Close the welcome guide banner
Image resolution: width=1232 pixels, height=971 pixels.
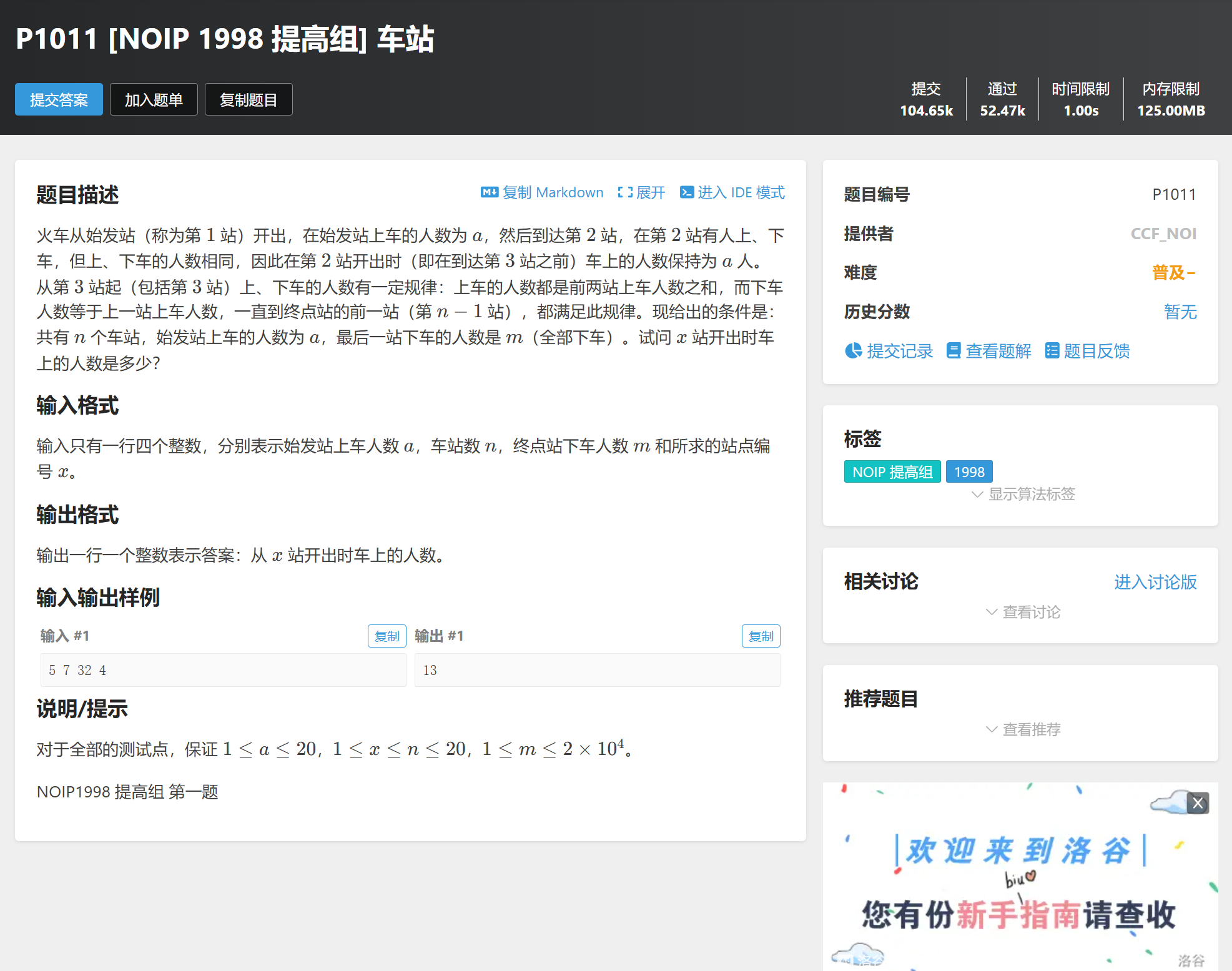point(1197,803)
